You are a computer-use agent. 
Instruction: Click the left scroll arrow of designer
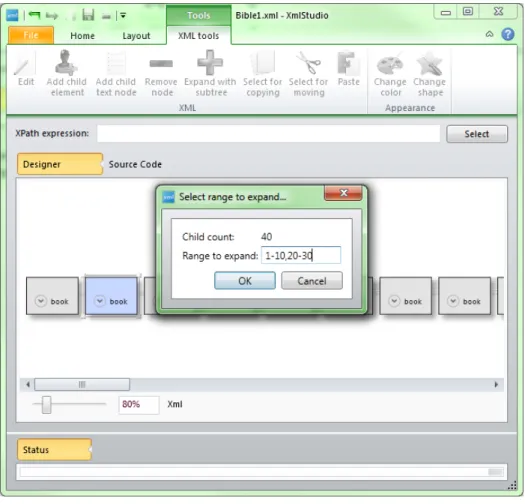click(x=28, y=384)
